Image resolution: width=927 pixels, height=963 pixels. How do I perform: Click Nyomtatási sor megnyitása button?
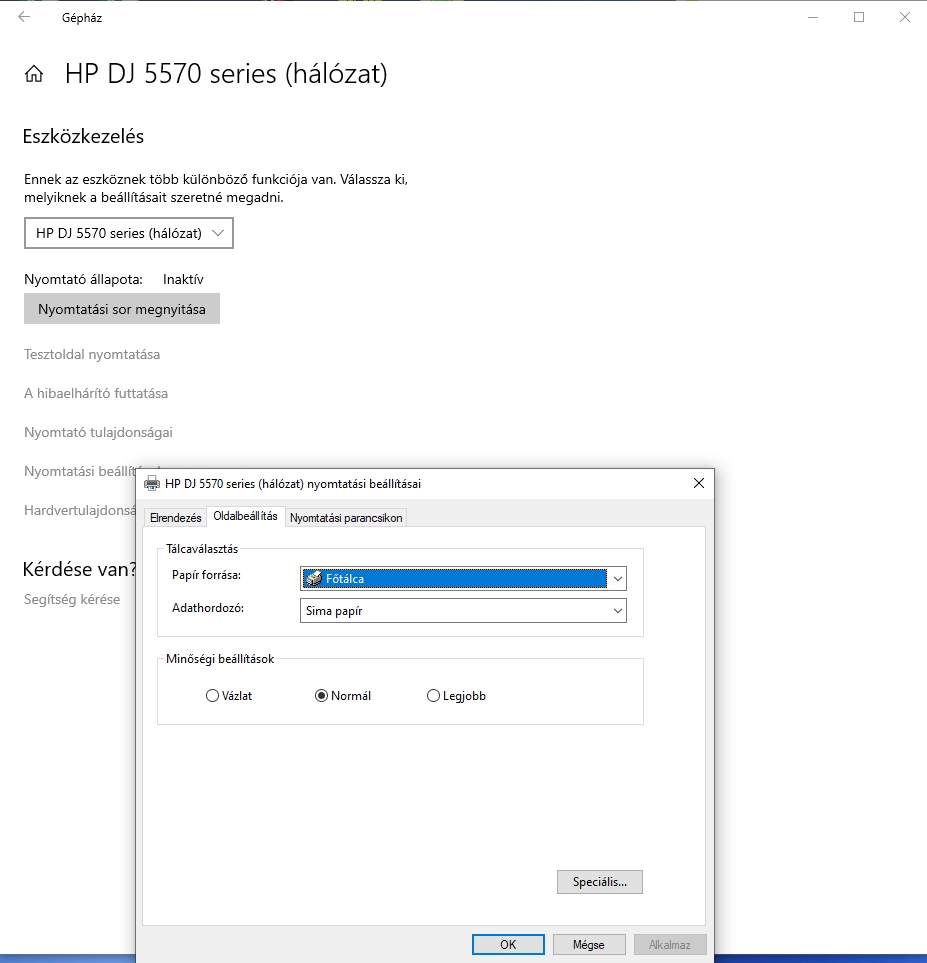tap(122, 309)
